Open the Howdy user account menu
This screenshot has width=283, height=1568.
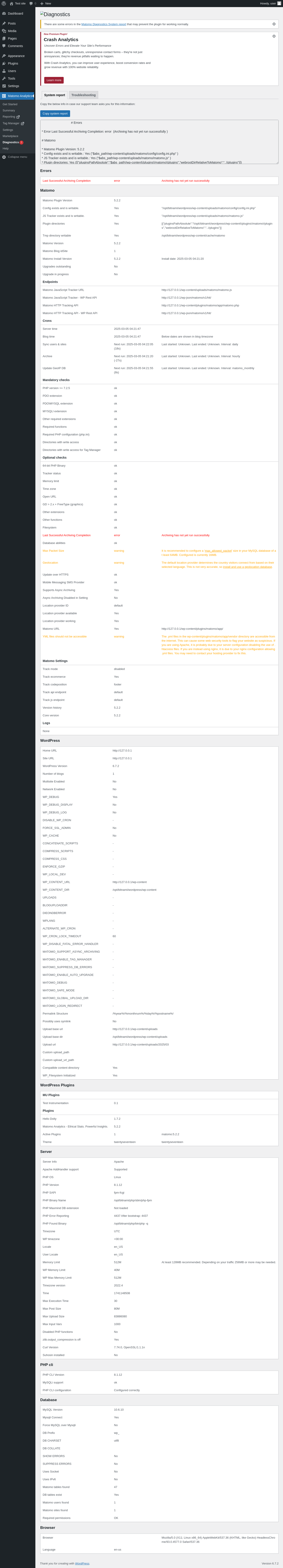pyautogui.click(x=270, y=3)
